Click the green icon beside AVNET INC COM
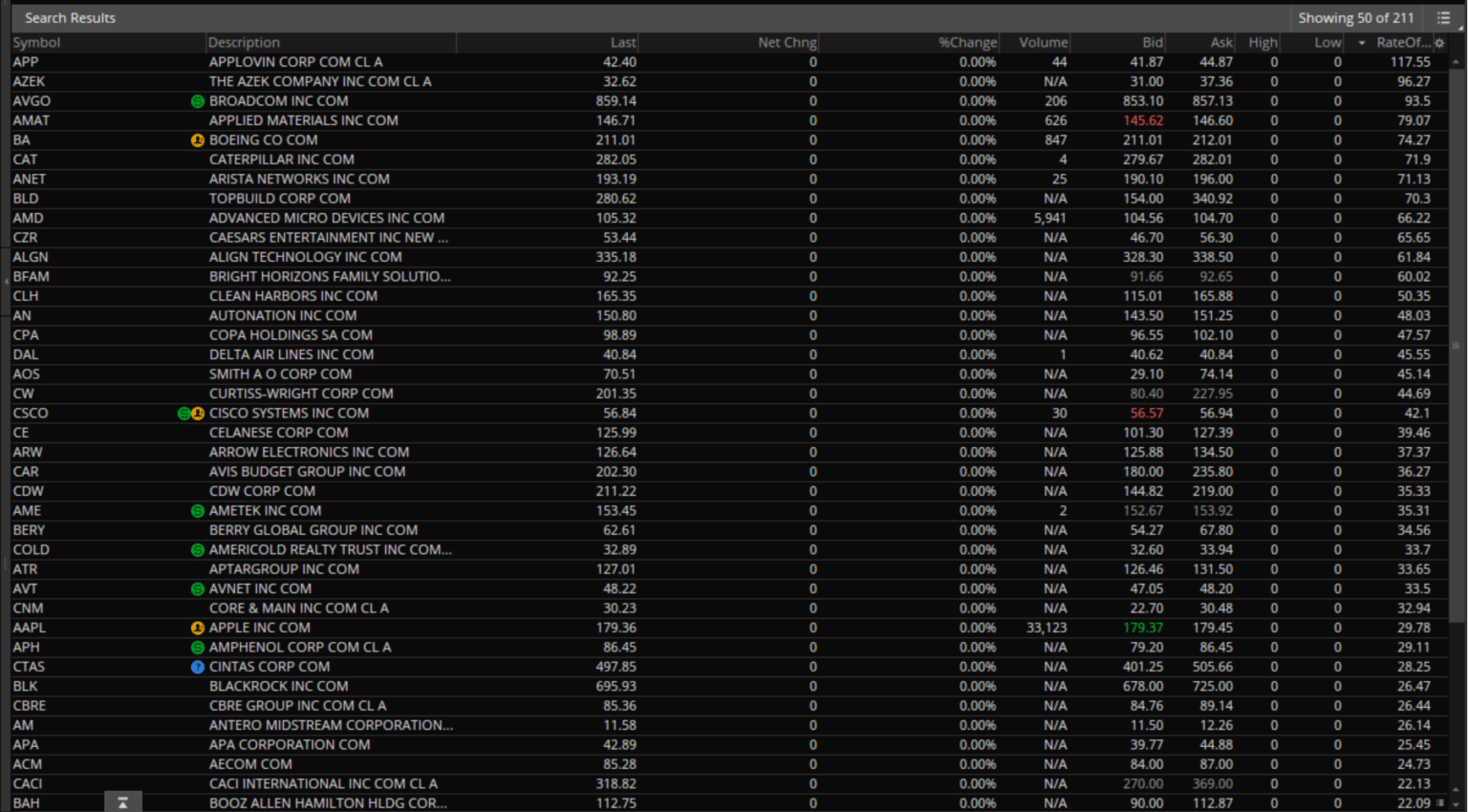This screenshot has height=812, width=1468. (198, 589)
